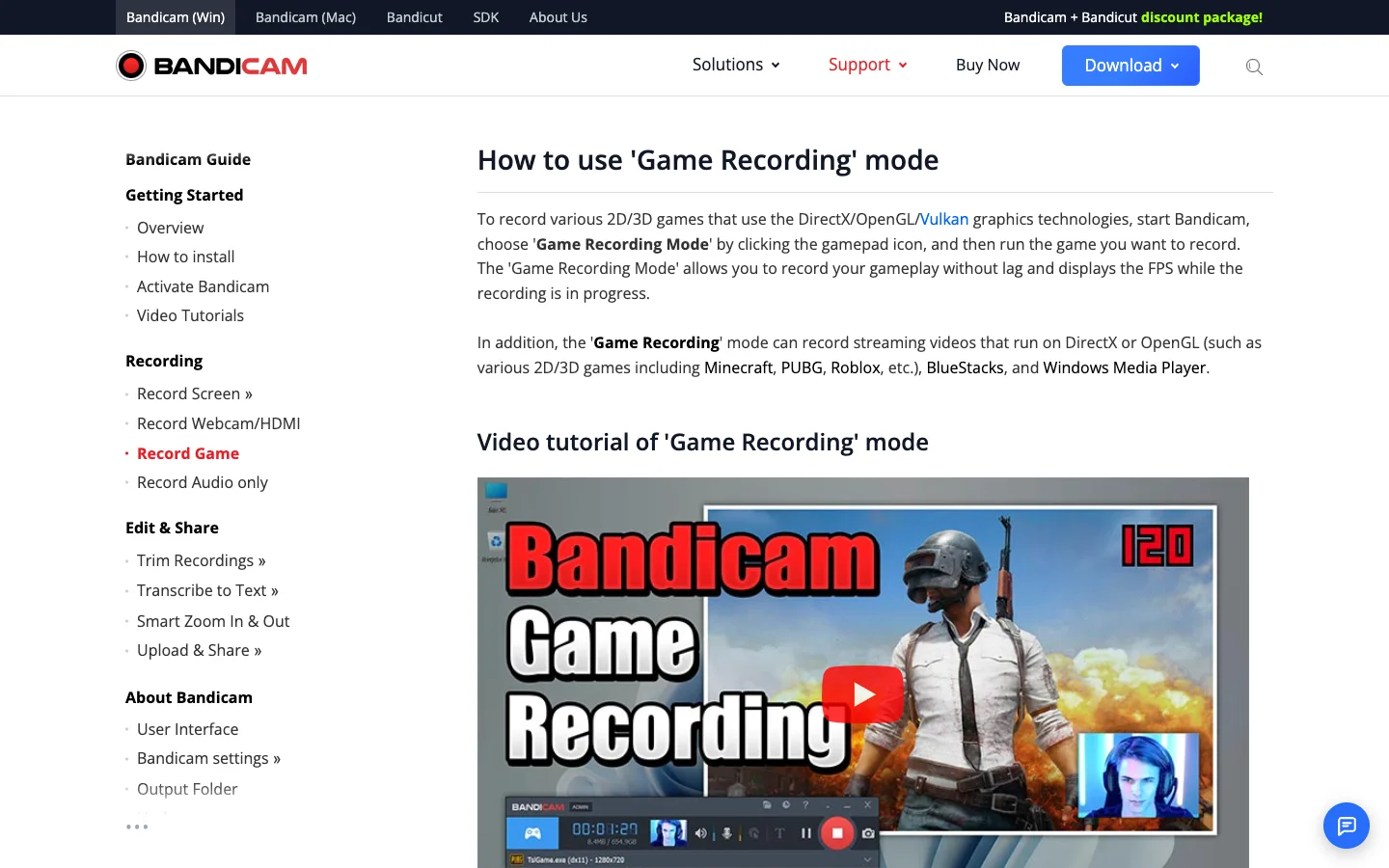
Task: Click the Getting Started section heading
Action: pyautogui.click(x=184, y=195)
